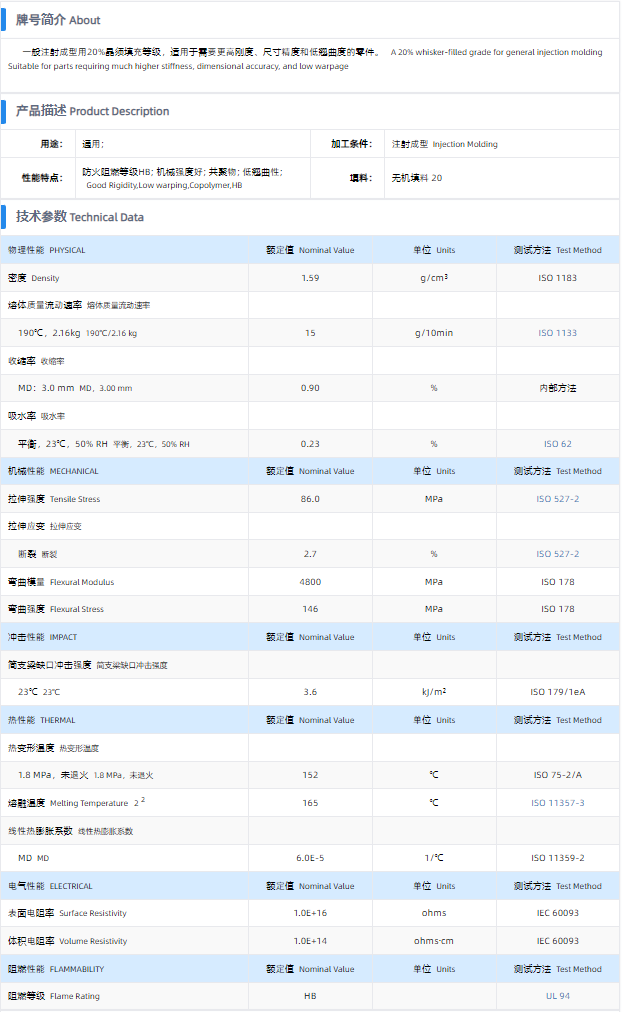Select the IMPACT properties header label

click(42, 637)
